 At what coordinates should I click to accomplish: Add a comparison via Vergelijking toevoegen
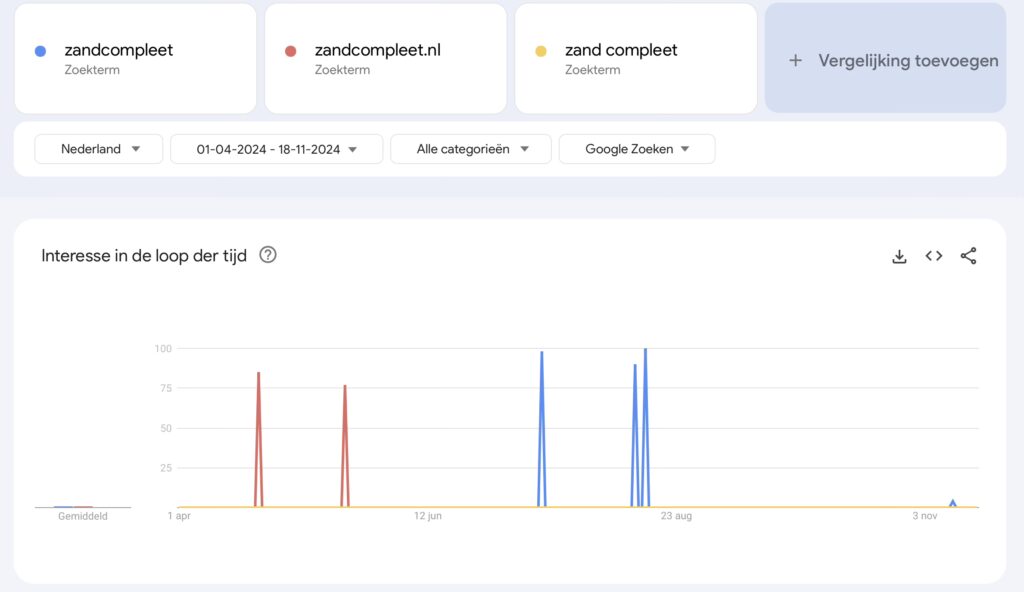coord(886,58)
